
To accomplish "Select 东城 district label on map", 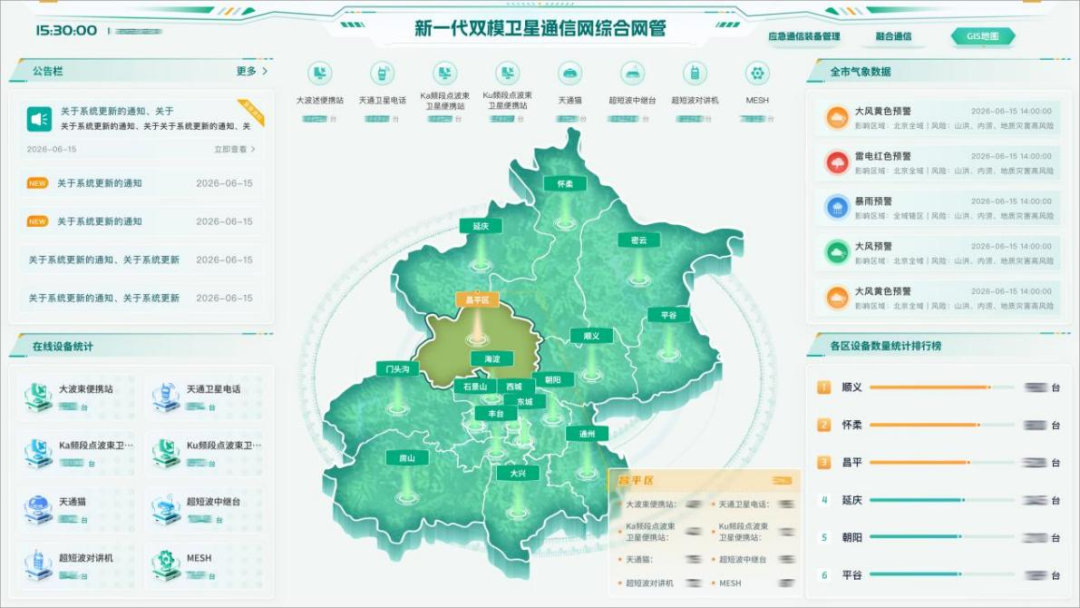I will coord(525,401).
